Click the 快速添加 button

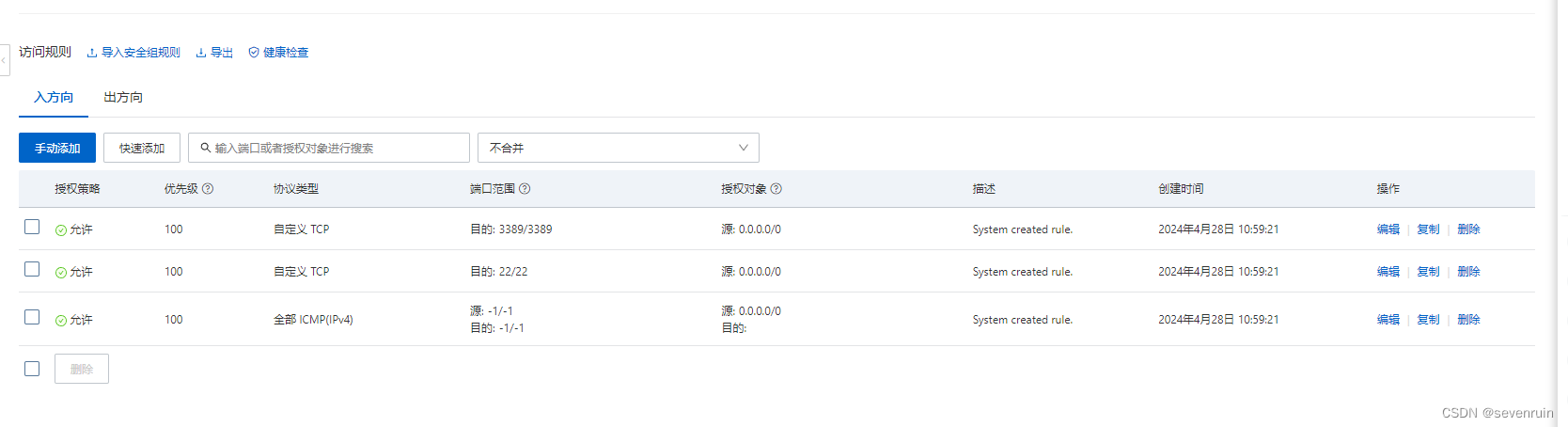click(x=142, y=148)
